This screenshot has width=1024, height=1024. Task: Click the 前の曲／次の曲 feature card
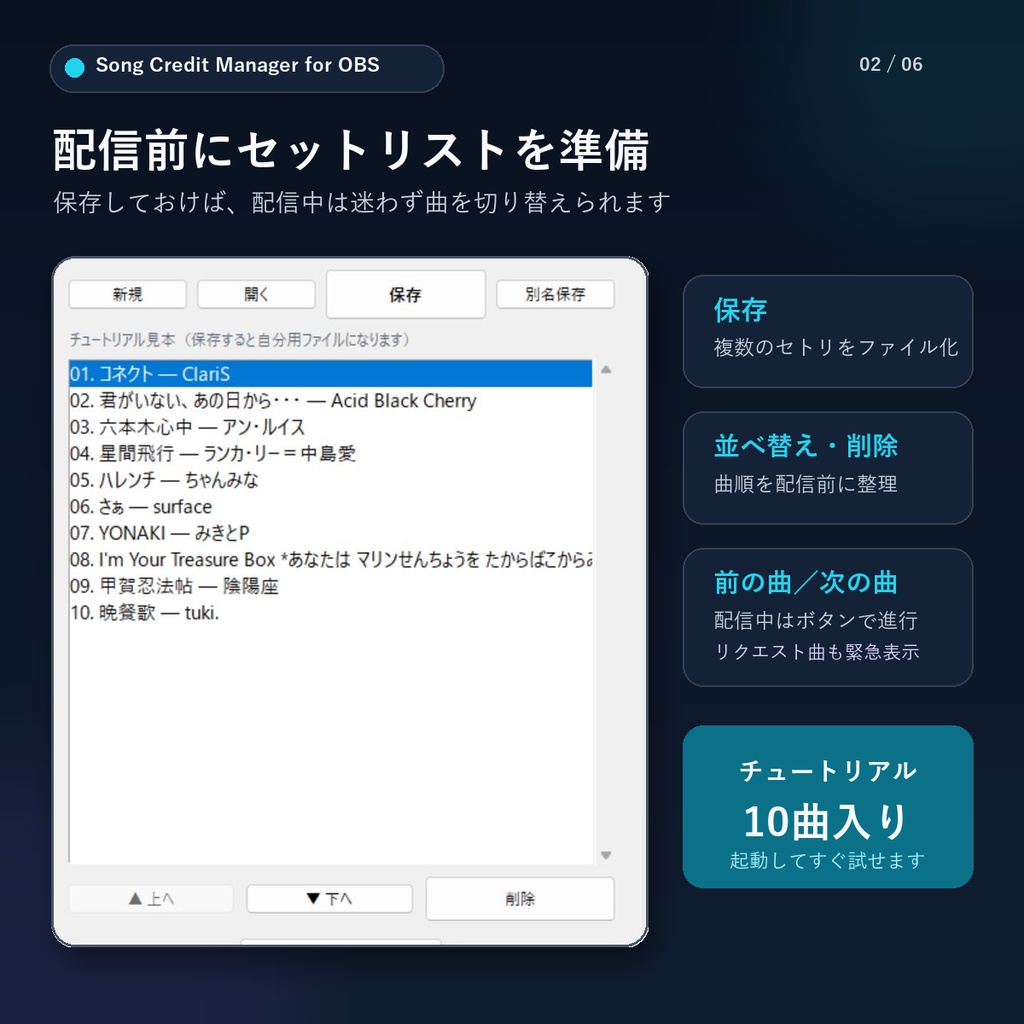click(827, 617)
